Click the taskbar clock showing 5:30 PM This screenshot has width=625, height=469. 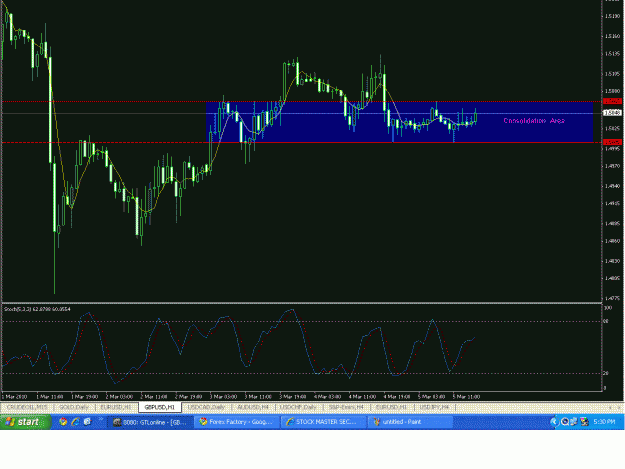click(604, 422)
